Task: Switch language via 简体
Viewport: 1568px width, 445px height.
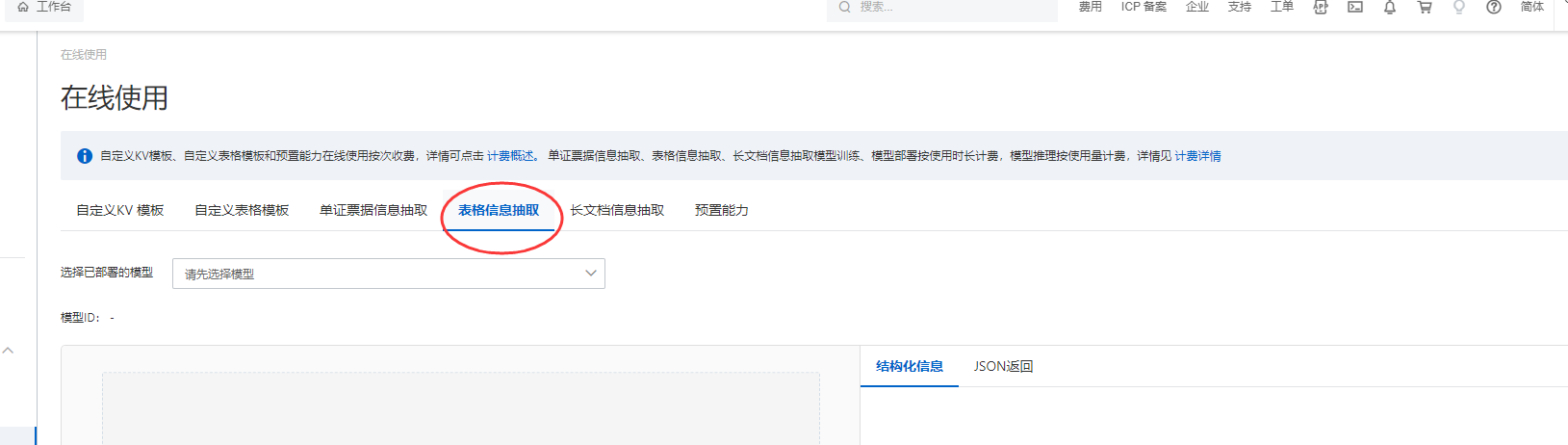Action: 1532,7
